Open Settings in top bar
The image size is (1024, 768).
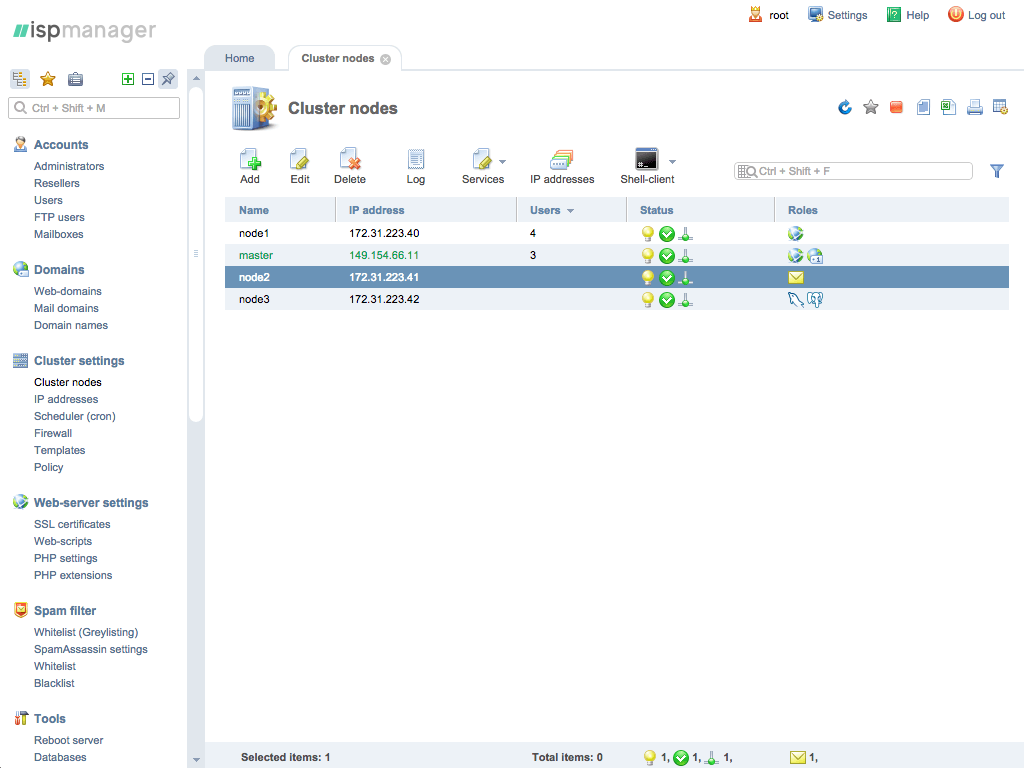[x=838, y=15]
